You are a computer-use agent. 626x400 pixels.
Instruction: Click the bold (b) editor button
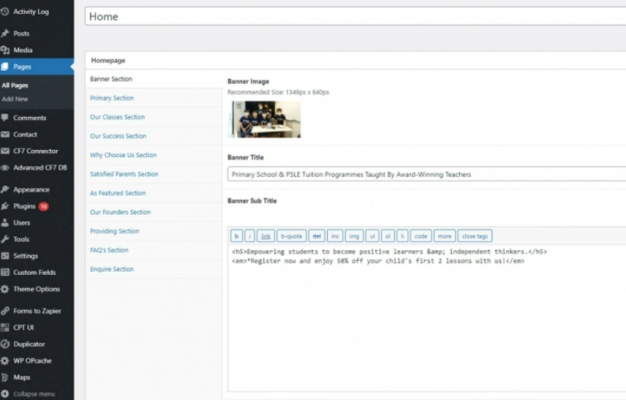pyautogui.click(x=236, y=236)
